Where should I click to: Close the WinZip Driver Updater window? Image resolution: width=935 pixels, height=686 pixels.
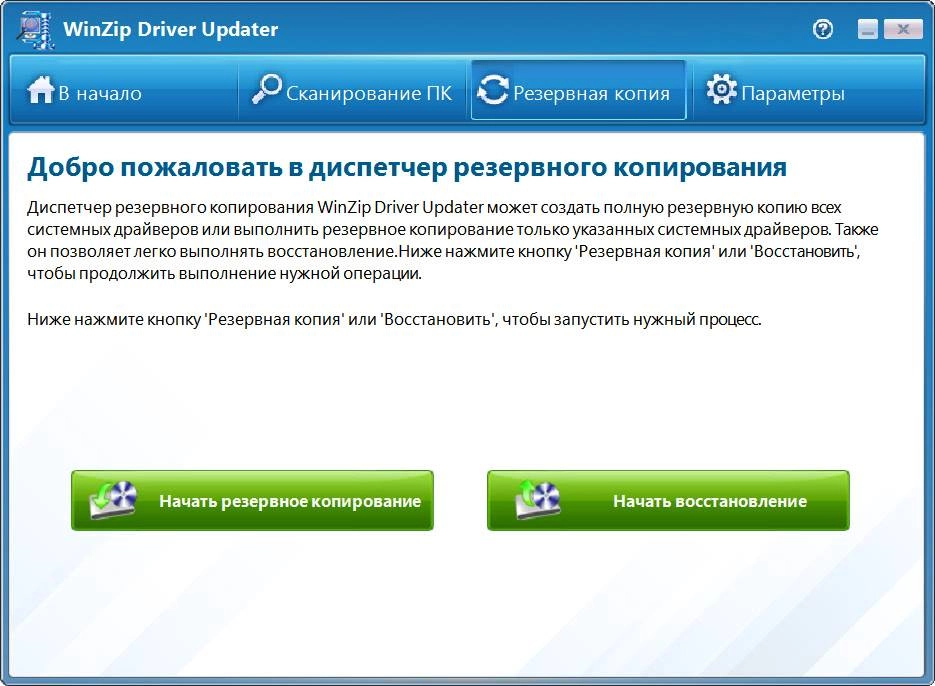[x=903, y=29]
